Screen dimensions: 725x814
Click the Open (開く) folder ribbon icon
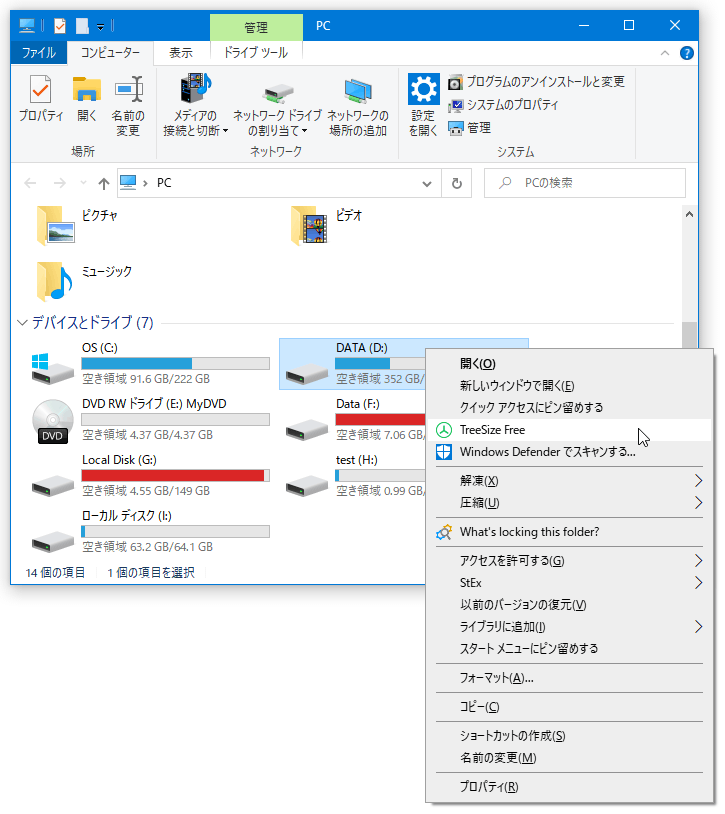point(87,89)
